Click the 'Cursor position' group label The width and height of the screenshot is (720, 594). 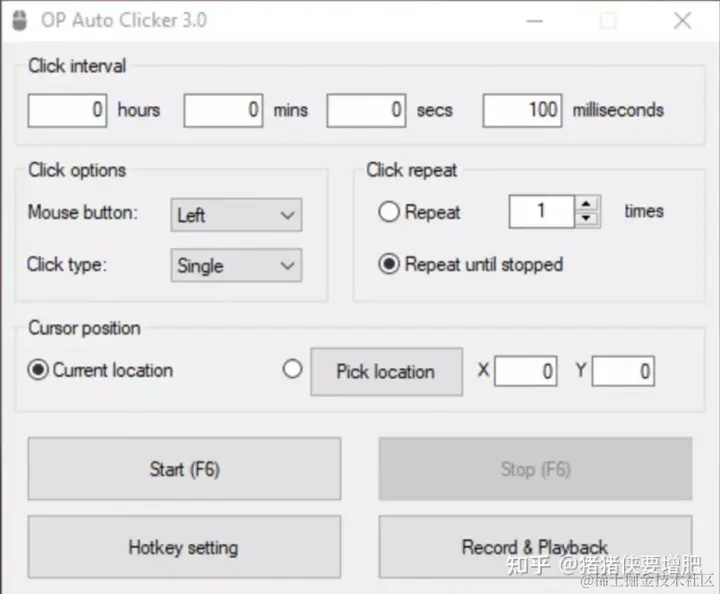click(x=84, y=328)
